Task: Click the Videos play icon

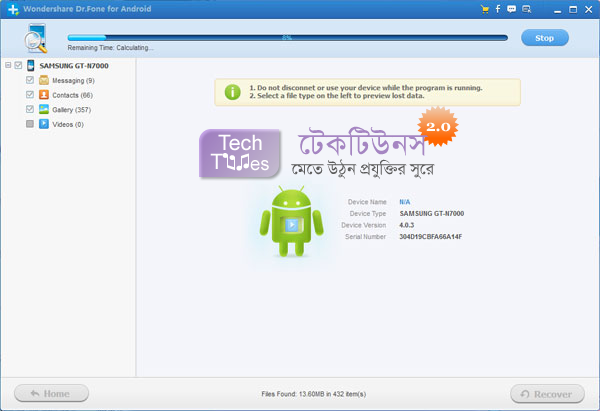Action: [x=44, y=124]
